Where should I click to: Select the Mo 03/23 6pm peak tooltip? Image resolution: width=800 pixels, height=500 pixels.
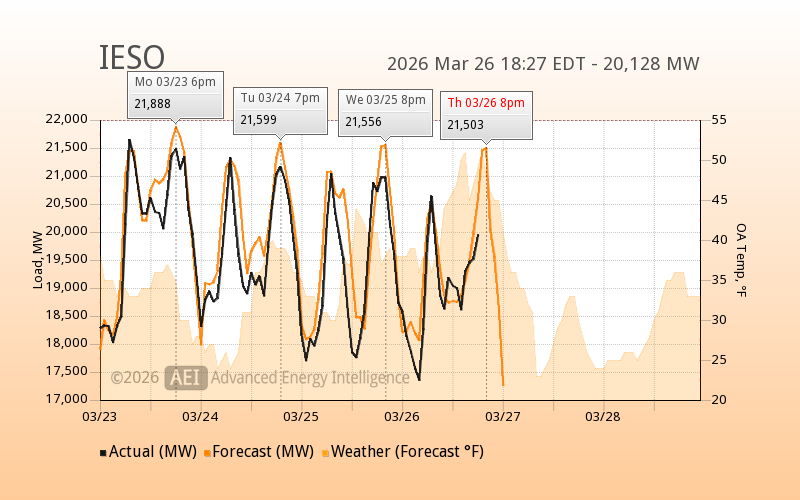click(177, 92)
